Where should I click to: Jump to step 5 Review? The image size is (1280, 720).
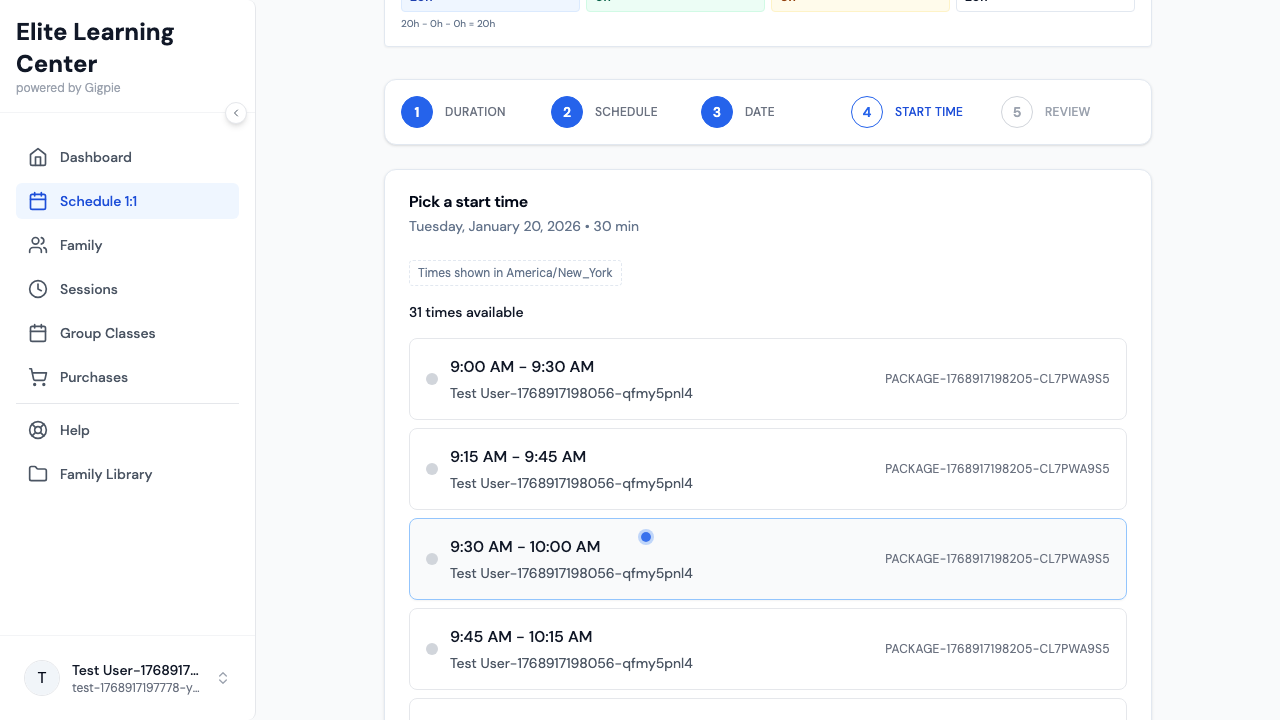(1017, 112)
